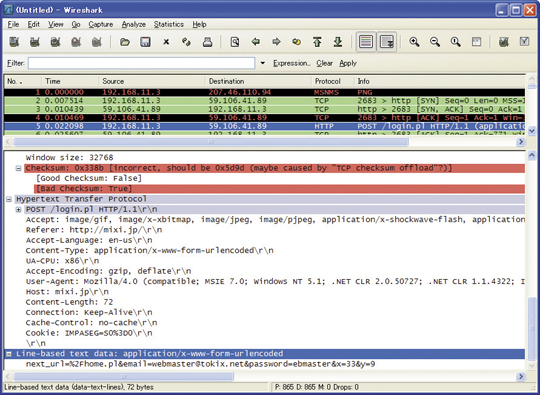Open the Expression... filter builder

292,63
